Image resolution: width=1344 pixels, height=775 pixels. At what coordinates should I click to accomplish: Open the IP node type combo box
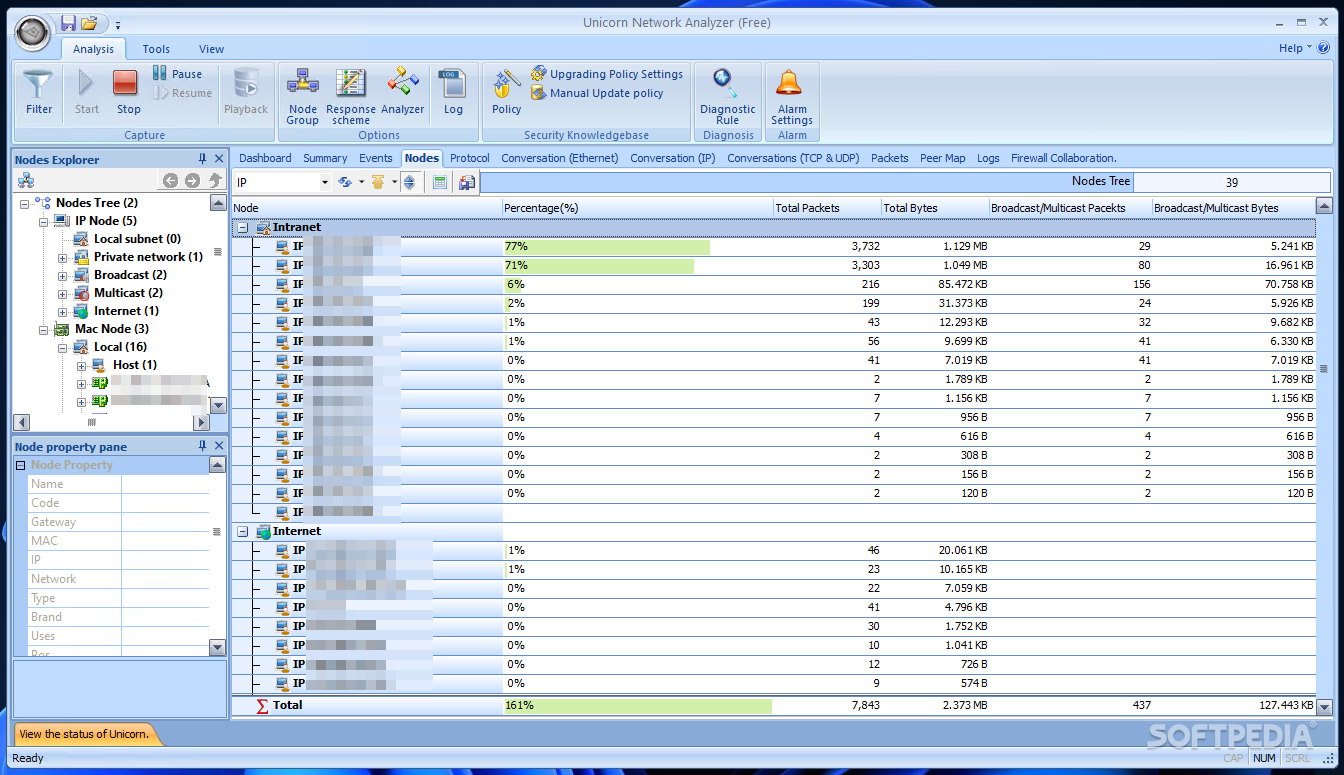(282, 182)
